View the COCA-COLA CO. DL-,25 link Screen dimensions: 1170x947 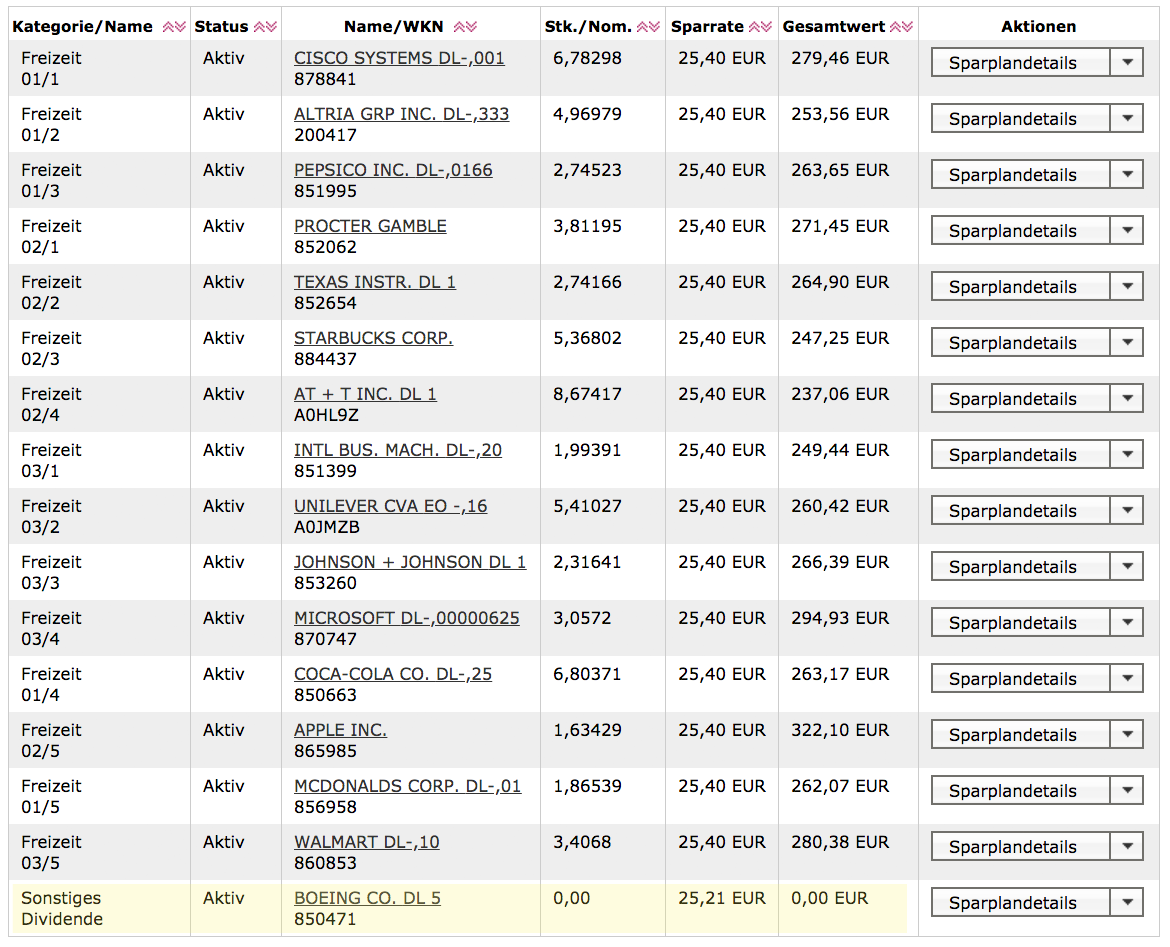tap(393, 674)
